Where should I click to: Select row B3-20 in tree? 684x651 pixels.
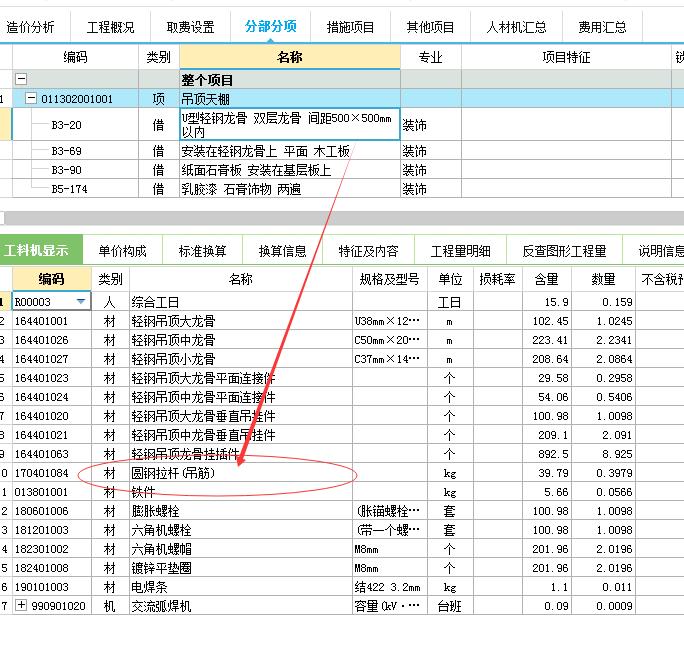pyautogui.click(x=66, y=125)
